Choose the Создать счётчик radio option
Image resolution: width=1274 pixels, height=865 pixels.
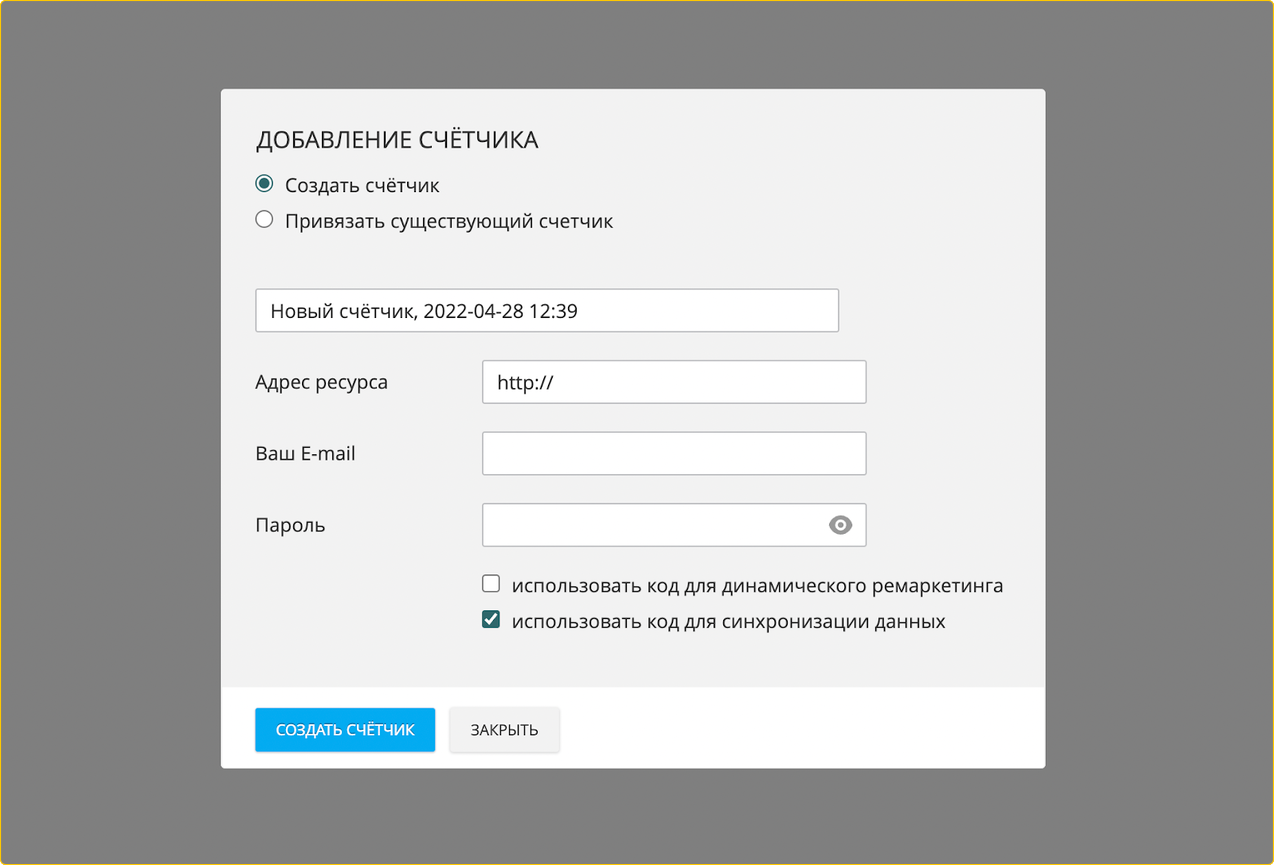coord(263,184)
